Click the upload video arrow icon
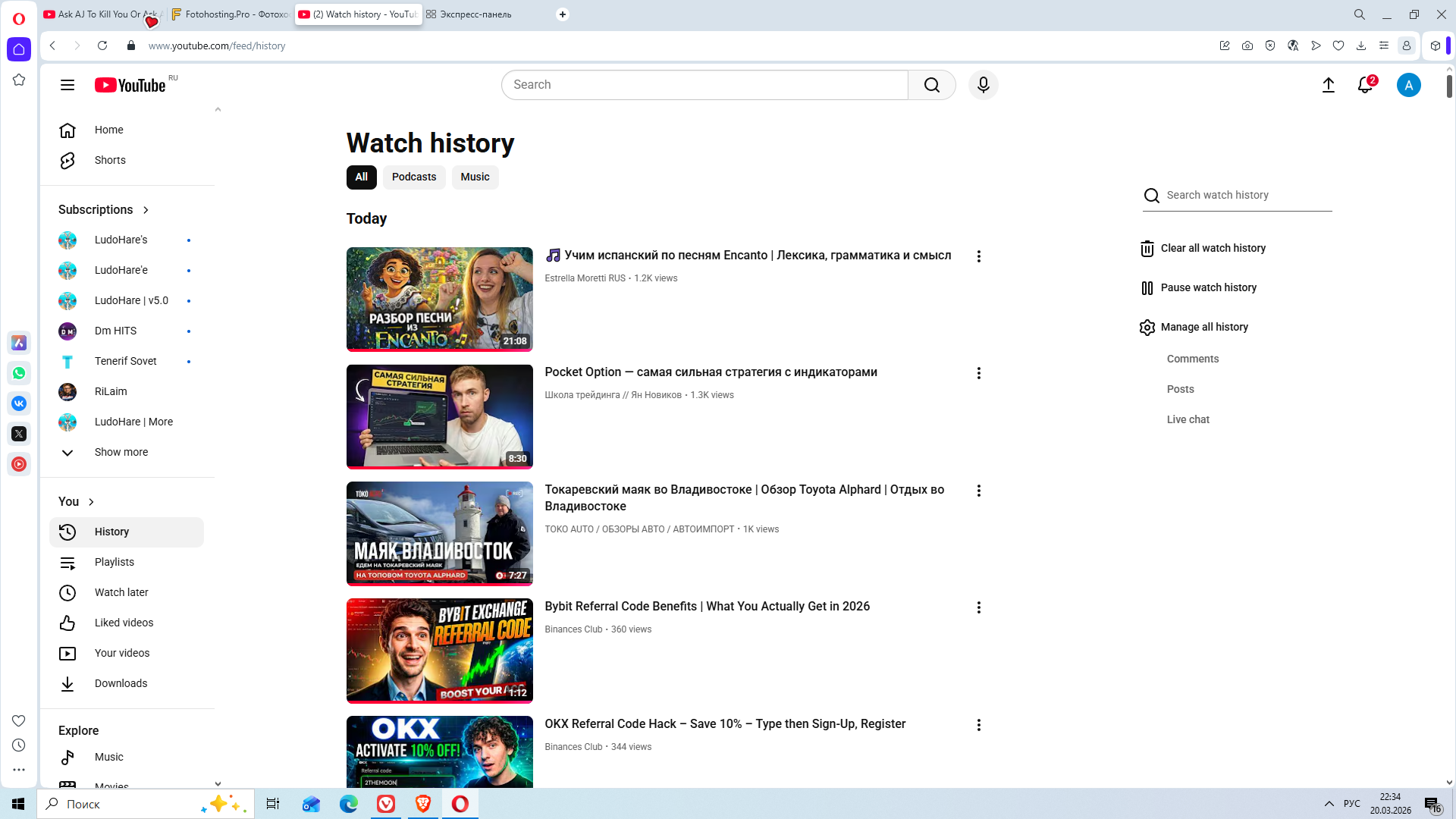The width and height of the screenshot is (1456, 819). click(1328, 85)
